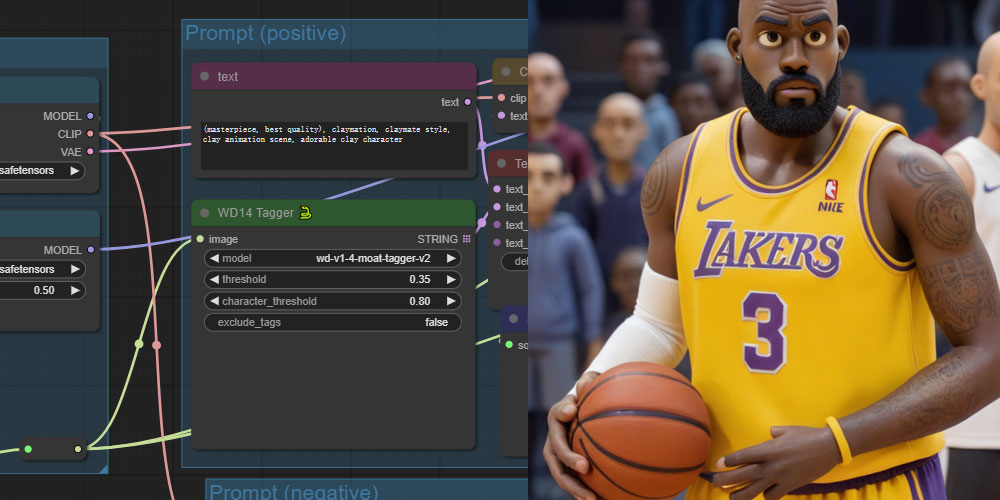Increase character_threshold with right arrow
Screen dimensions: 1000x500
coord(451,301)
